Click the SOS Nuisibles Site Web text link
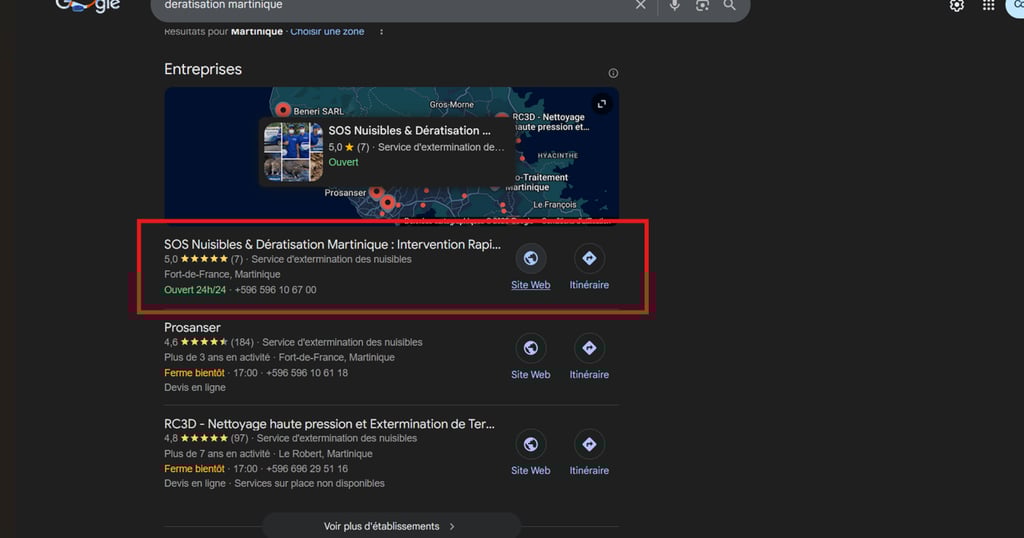Image resolution: width=1024 pixels, height=538 pixels. coord(530,285)
